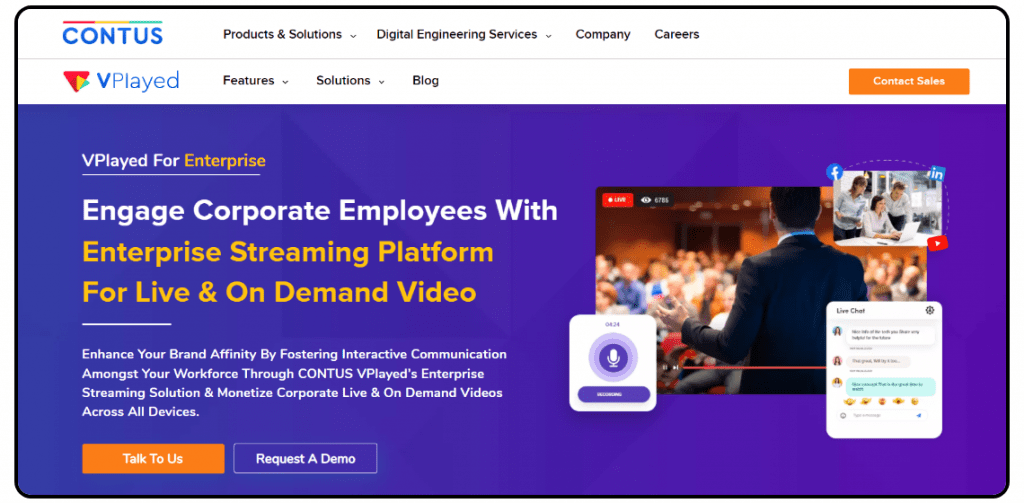Click the first chat user's avatar

[x=837, y=332]
